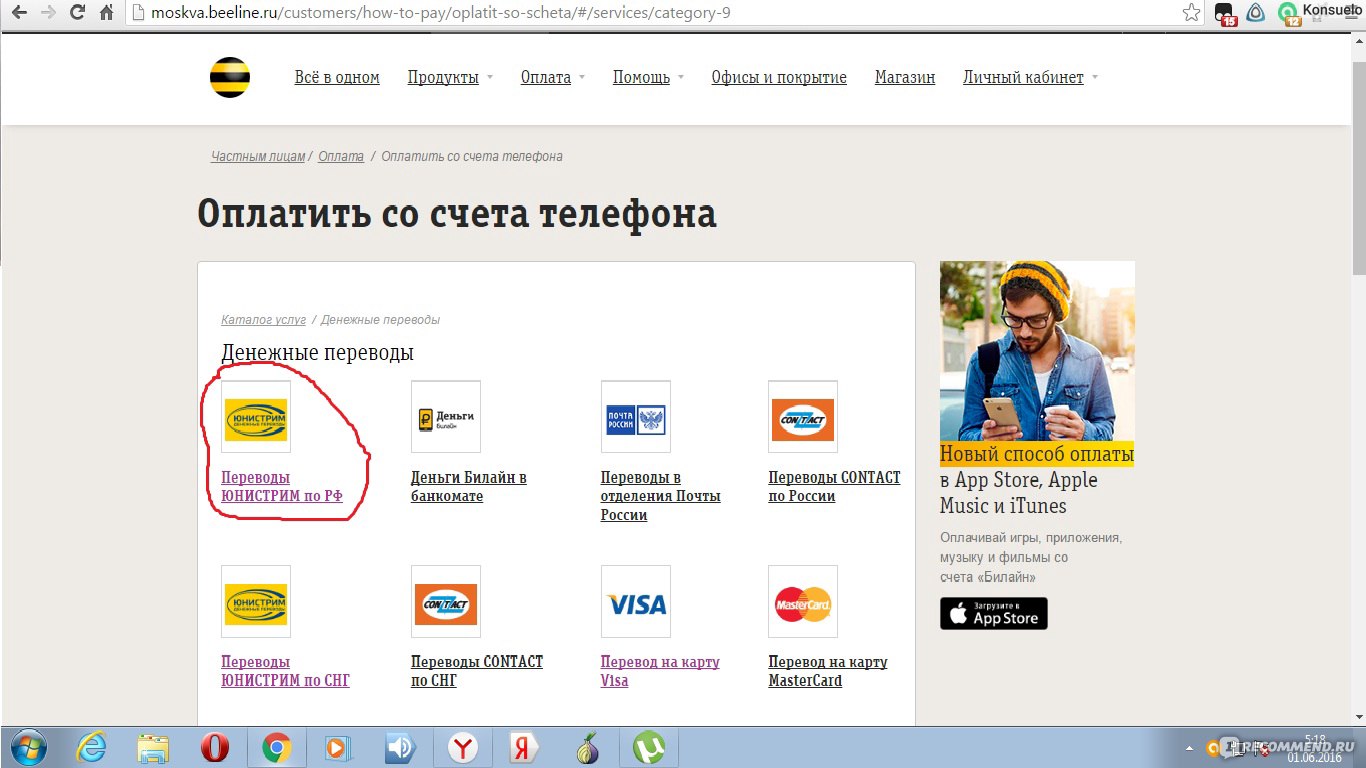
Task: Open Yandex Browser round Y taskbar icon
Action: [x=463, y=748]
